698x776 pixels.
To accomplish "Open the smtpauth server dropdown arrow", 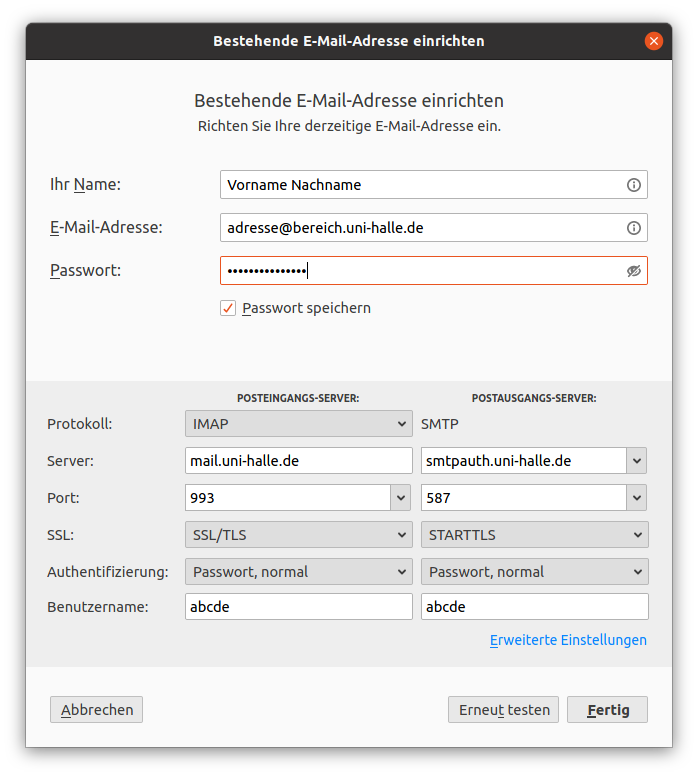I will tap(637, 461).
